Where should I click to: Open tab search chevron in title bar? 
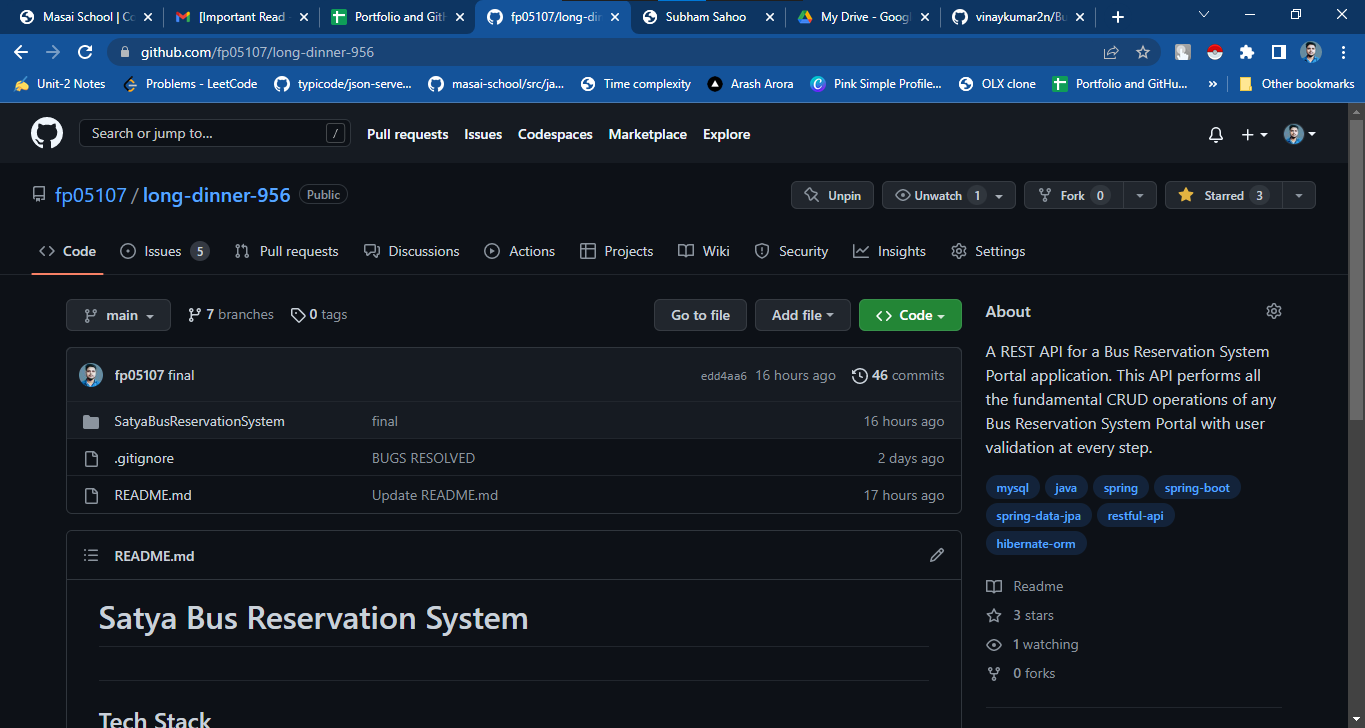1203,15
